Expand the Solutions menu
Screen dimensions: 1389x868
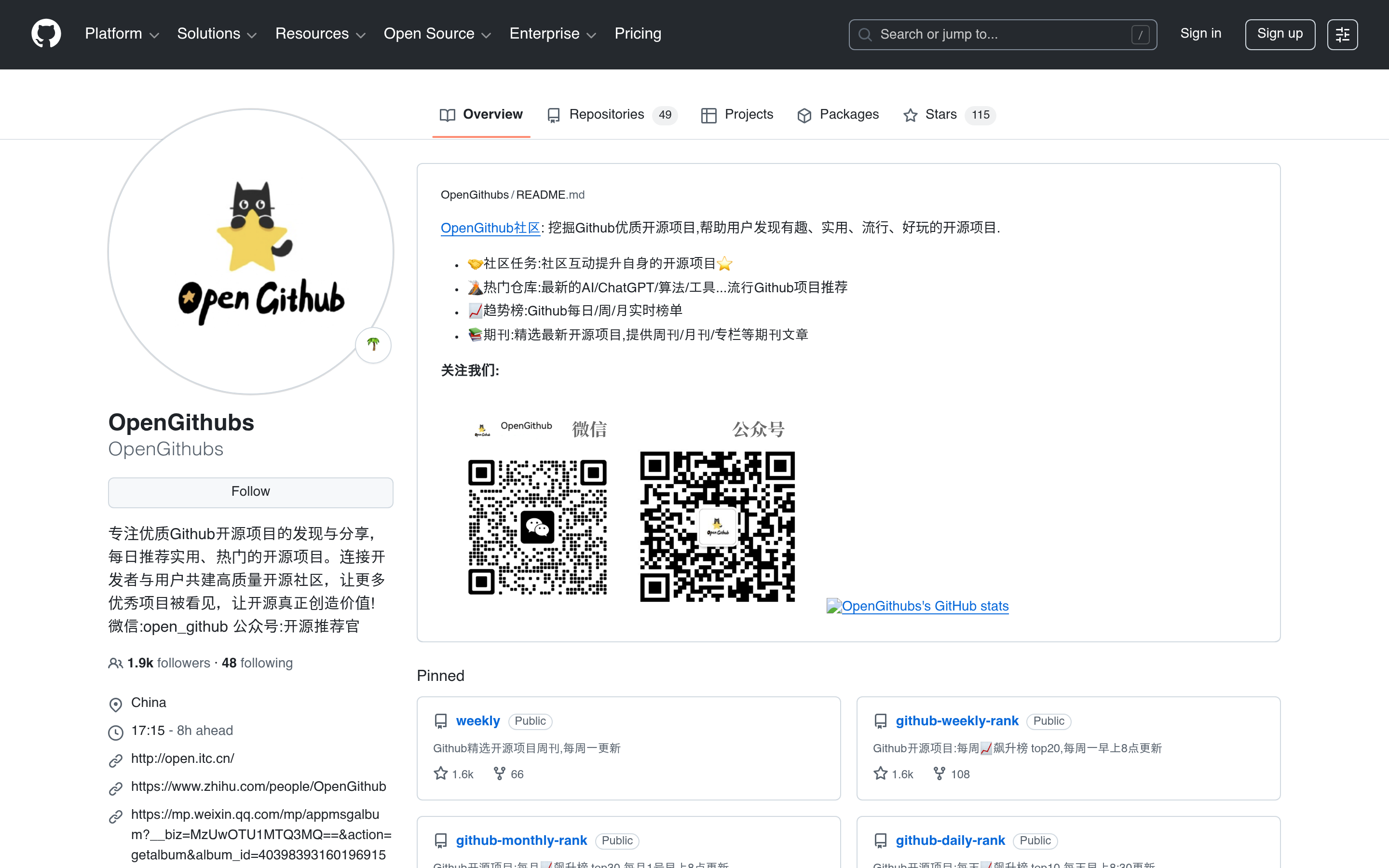pyautogui.click(x=217, y=34)
